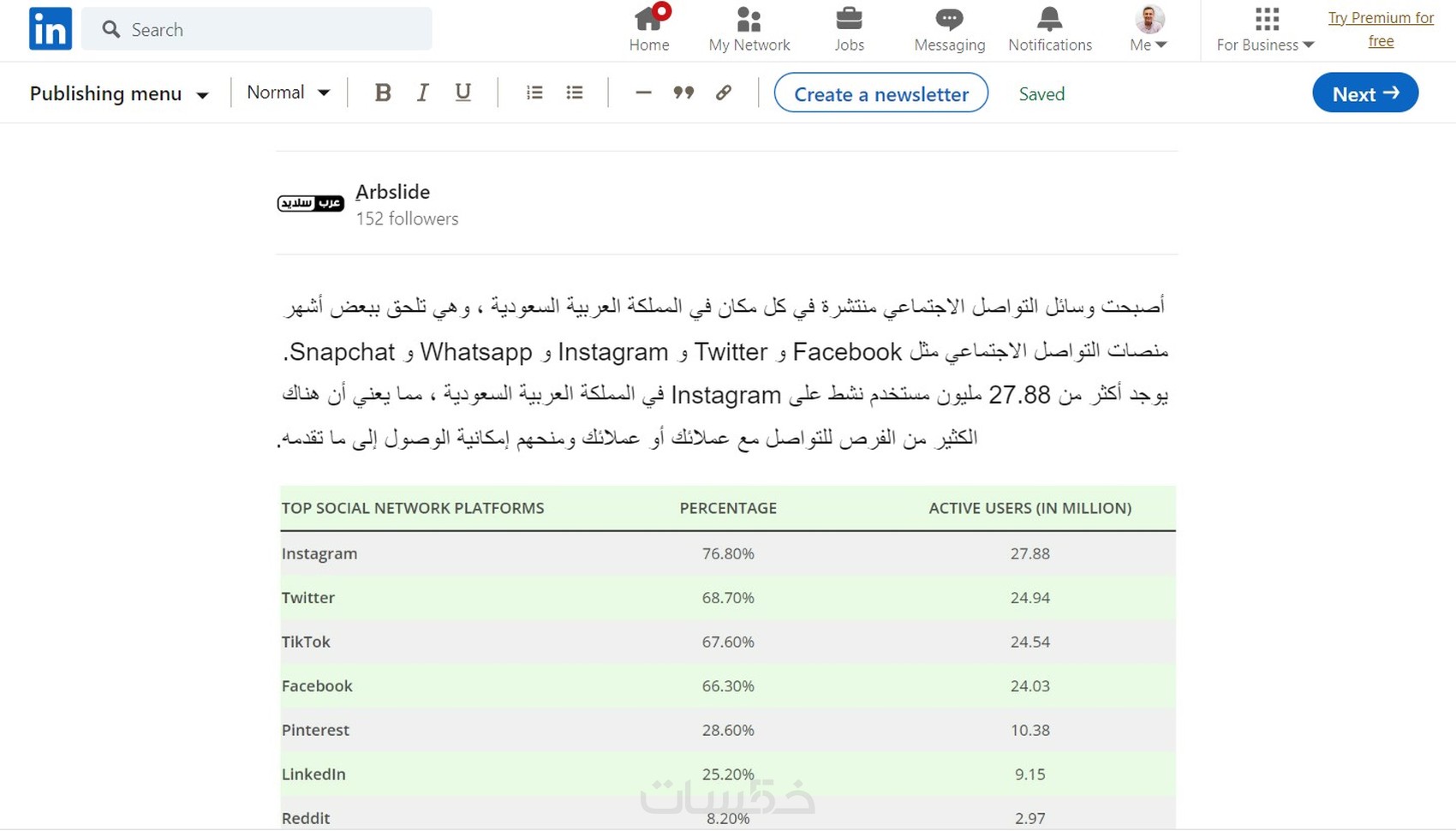Toggle underline formatting
1456x831 pixels.
(462, 93)
